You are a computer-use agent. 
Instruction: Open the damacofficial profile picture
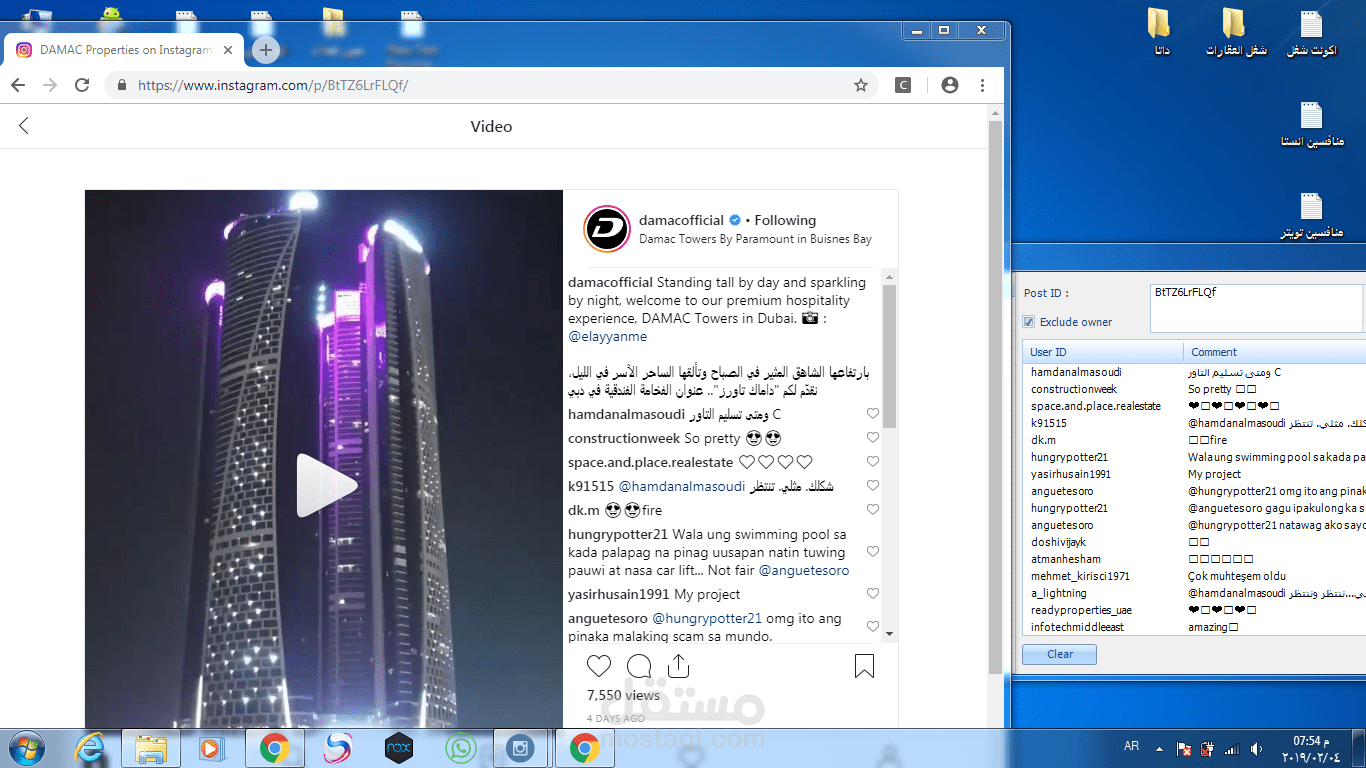[x=606, y=229]
